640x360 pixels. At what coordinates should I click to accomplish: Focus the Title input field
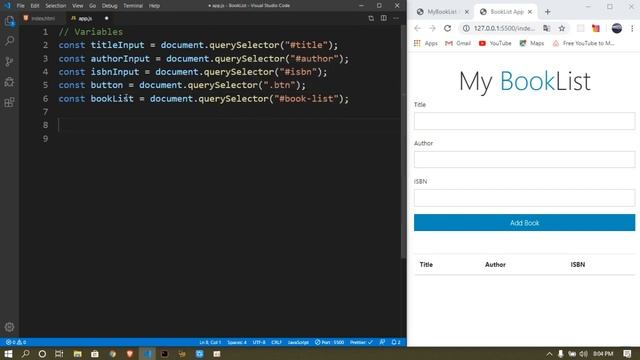pyautogui.click(x=524, y=121)
